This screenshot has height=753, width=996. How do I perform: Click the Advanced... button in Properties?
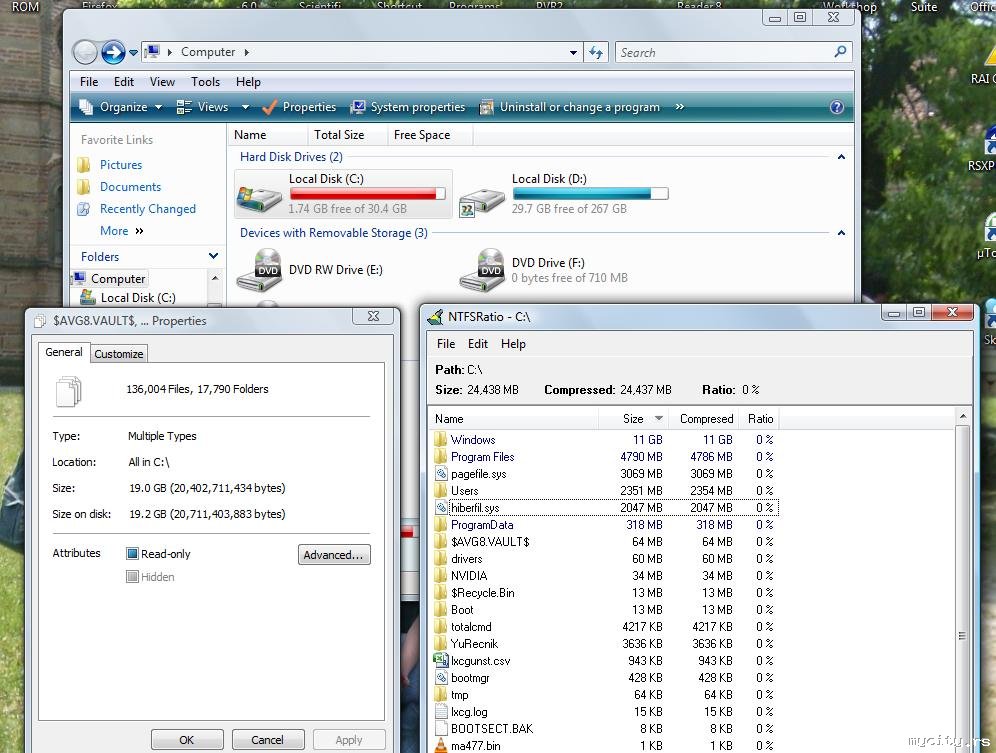tap(334, 555)
